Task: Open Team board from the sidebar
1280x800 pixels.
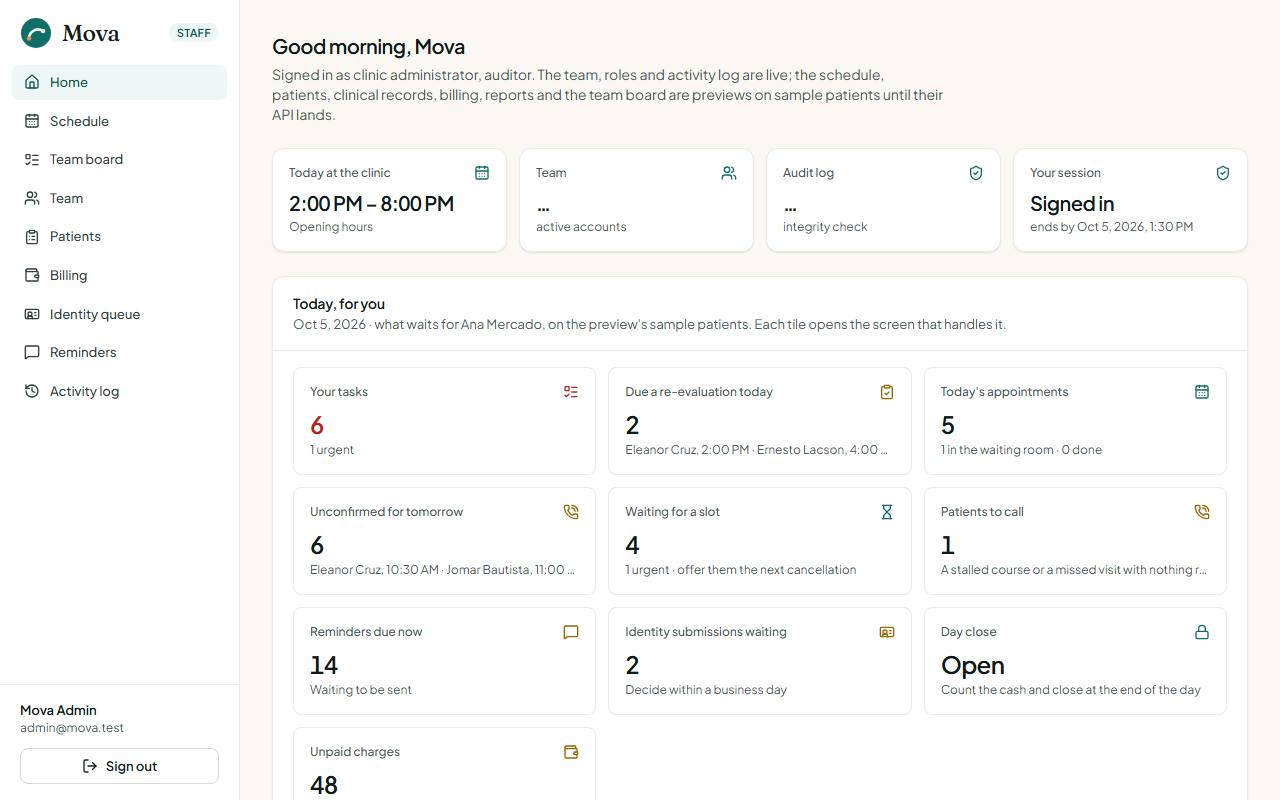Action: [120, 159]
